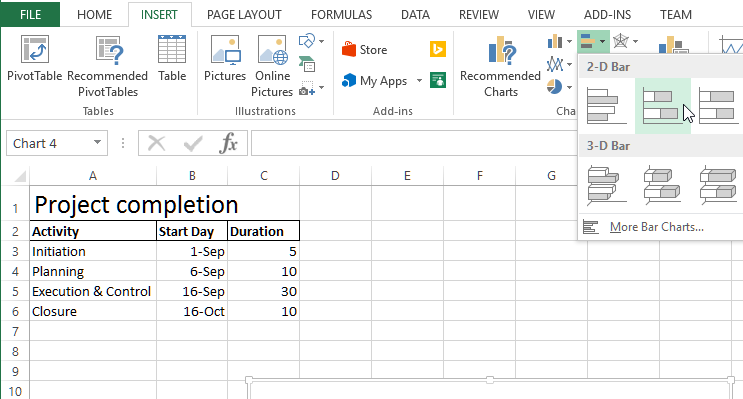Insert Pictures from file

(x=225, y=59)
